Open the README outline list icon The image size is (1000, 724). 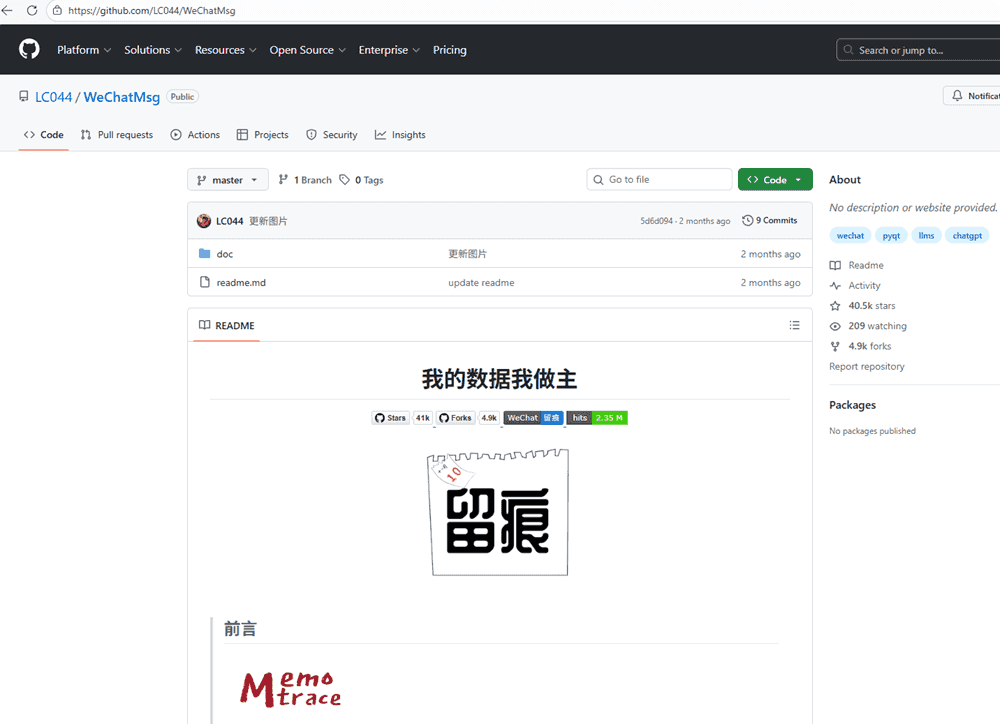[x=794, y=325]
